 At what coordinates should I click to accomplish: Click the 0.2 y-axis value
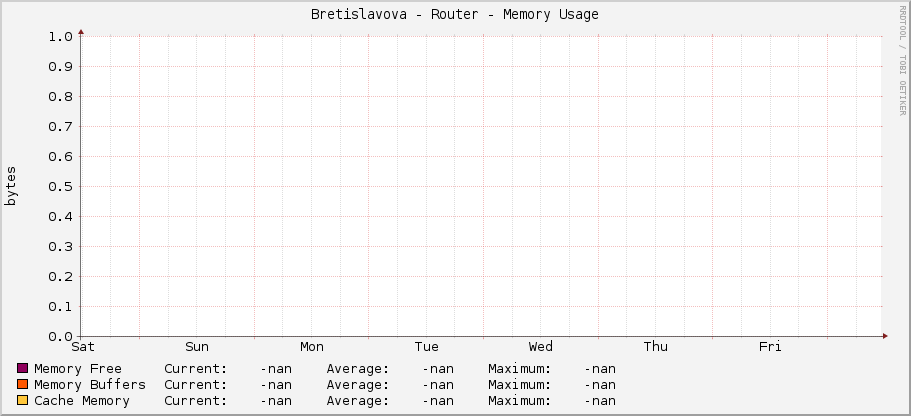click(60, 277)
